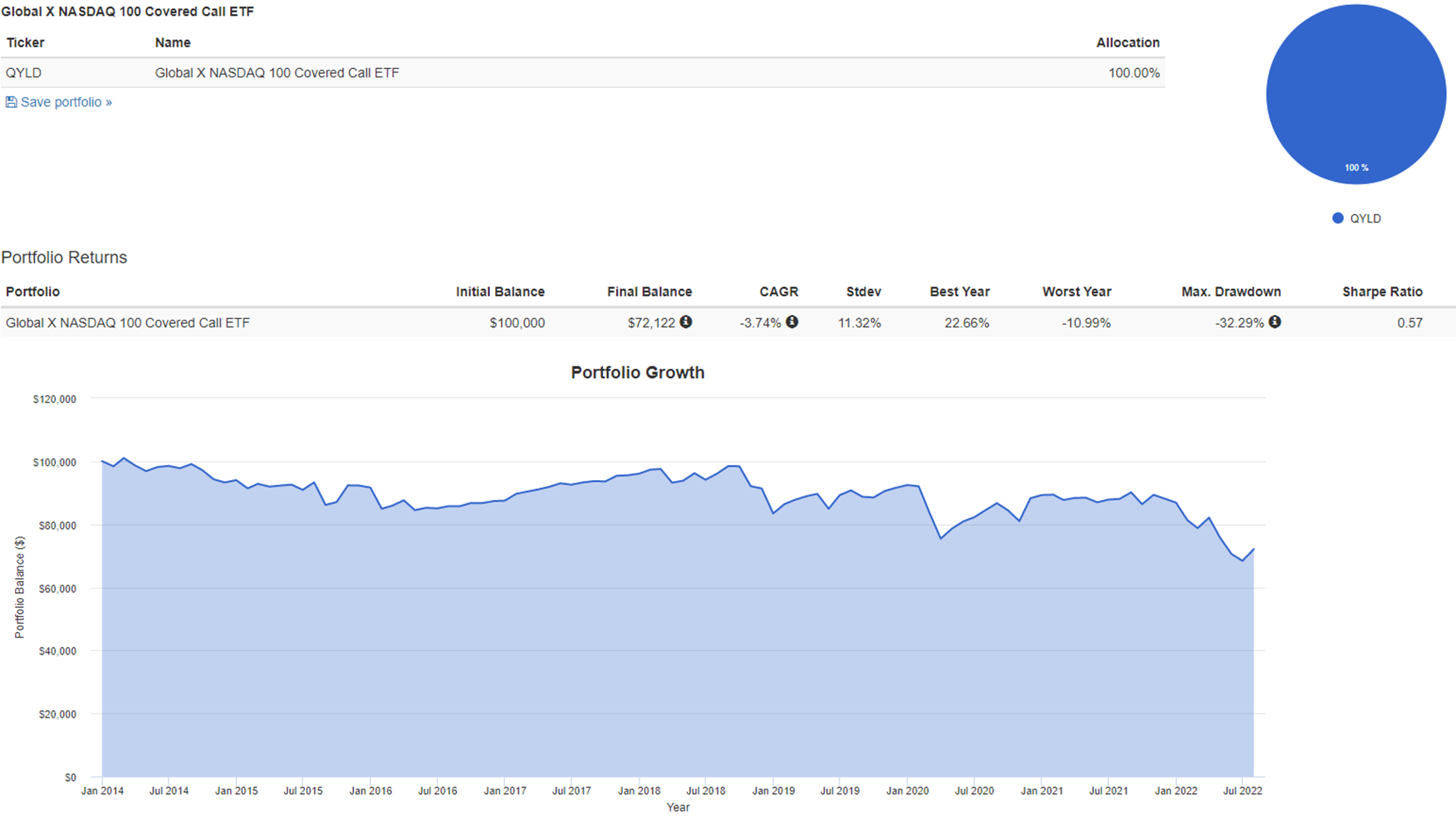Click the Name column header
The width and height of the screenshot is (1456, 818).
coord(173,42)
